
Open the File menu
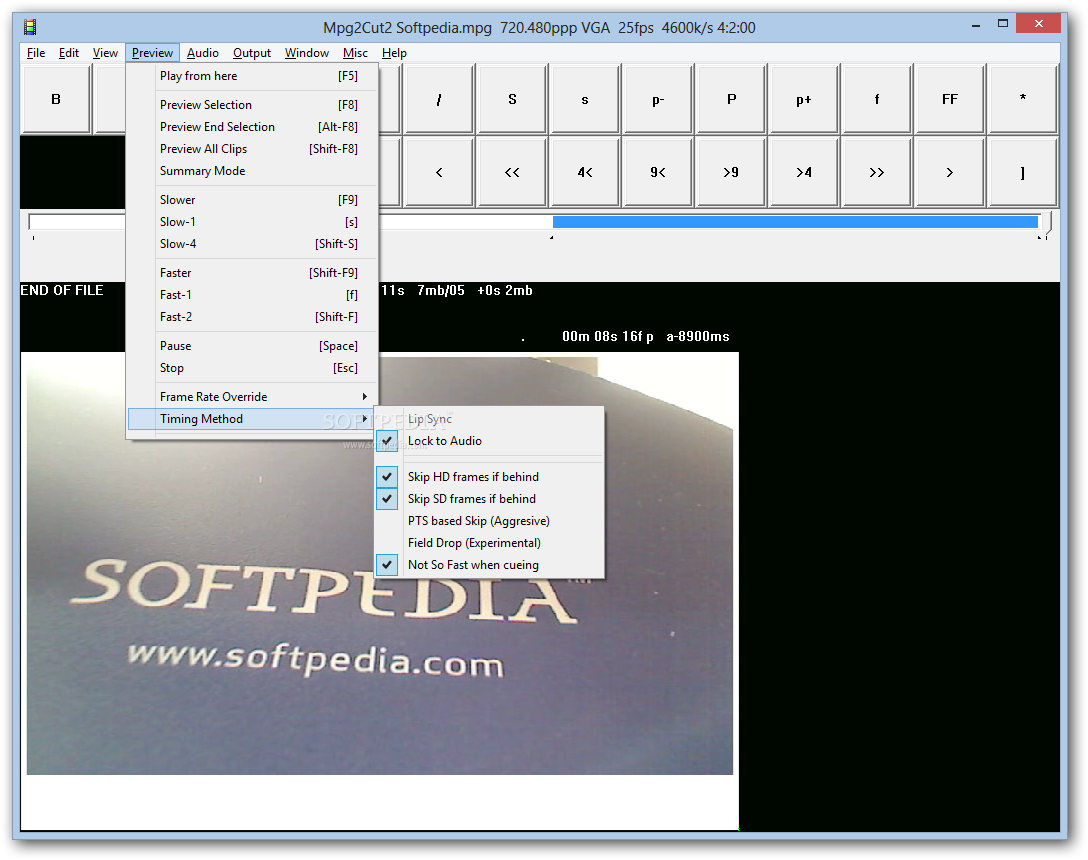tap(36, 53)
